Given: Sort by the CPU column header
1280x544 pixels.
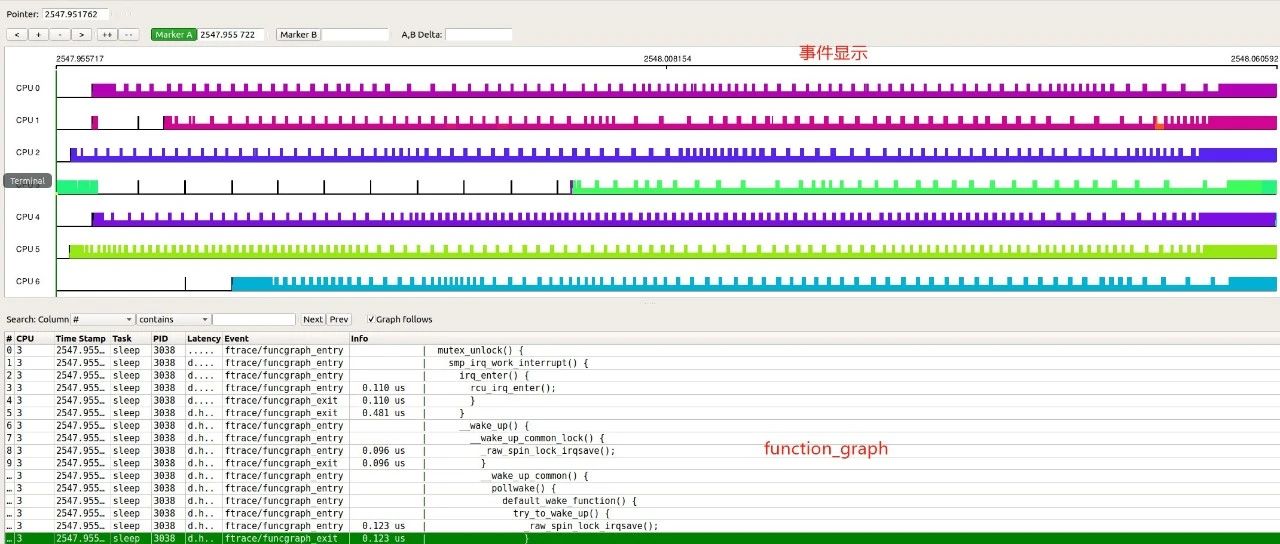Looking at the screenshot, I should (34, 338).
